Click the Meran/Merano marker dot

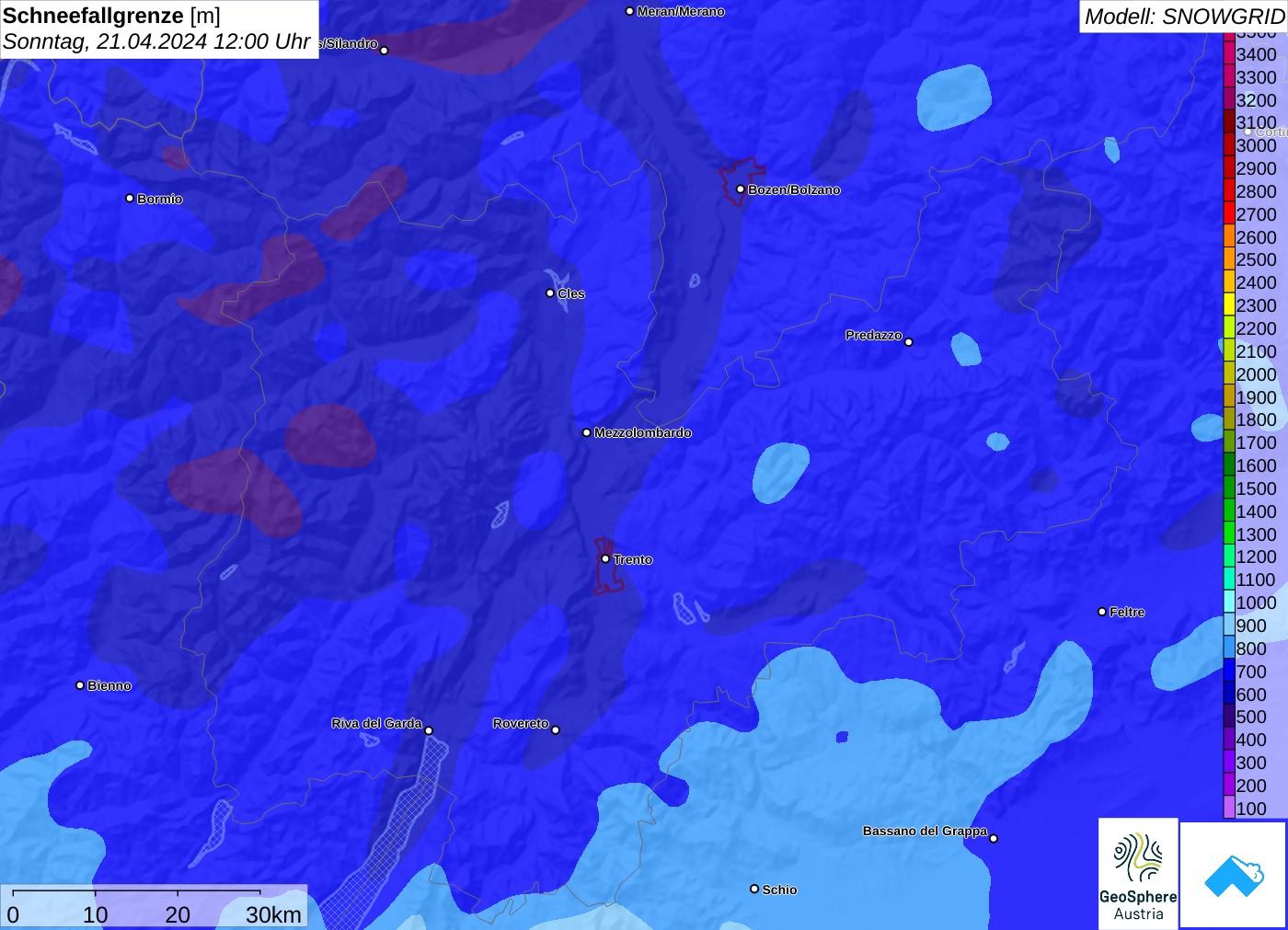629,11
